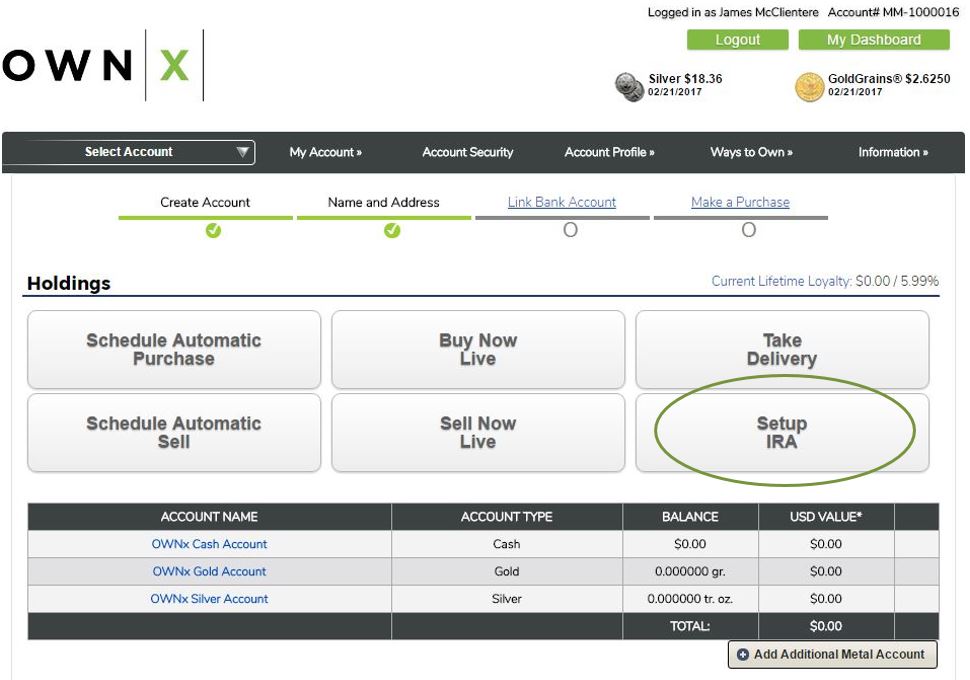Open the OWNx Gold Account link
The image size is (970, 680).
[x=209, y=571]
